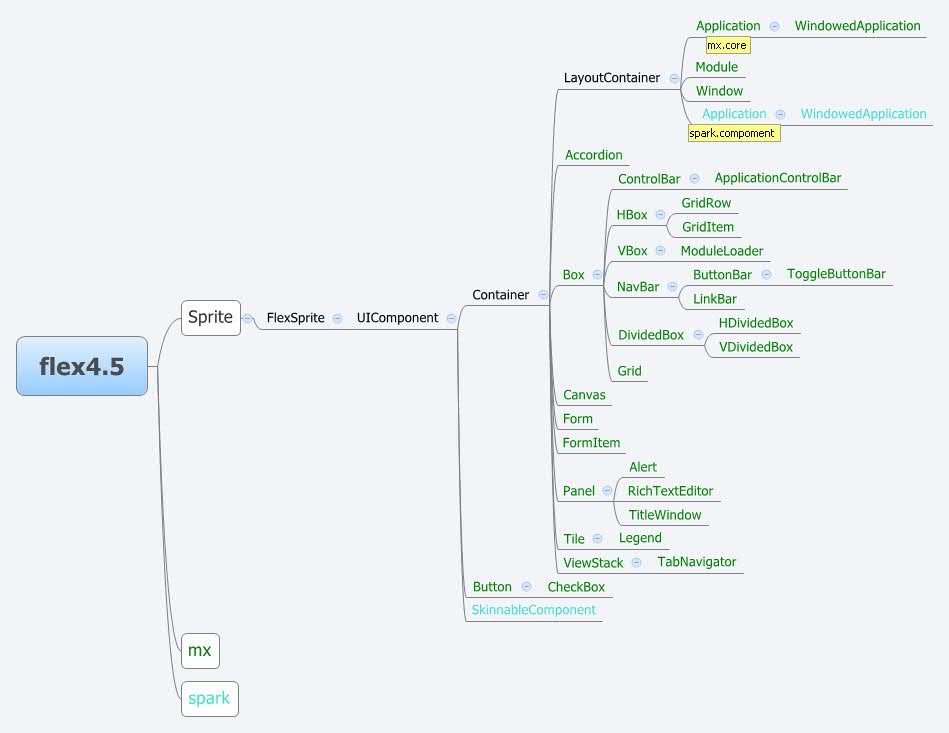
Task: Collapse the Box node subtree
Action: [597, 275]
